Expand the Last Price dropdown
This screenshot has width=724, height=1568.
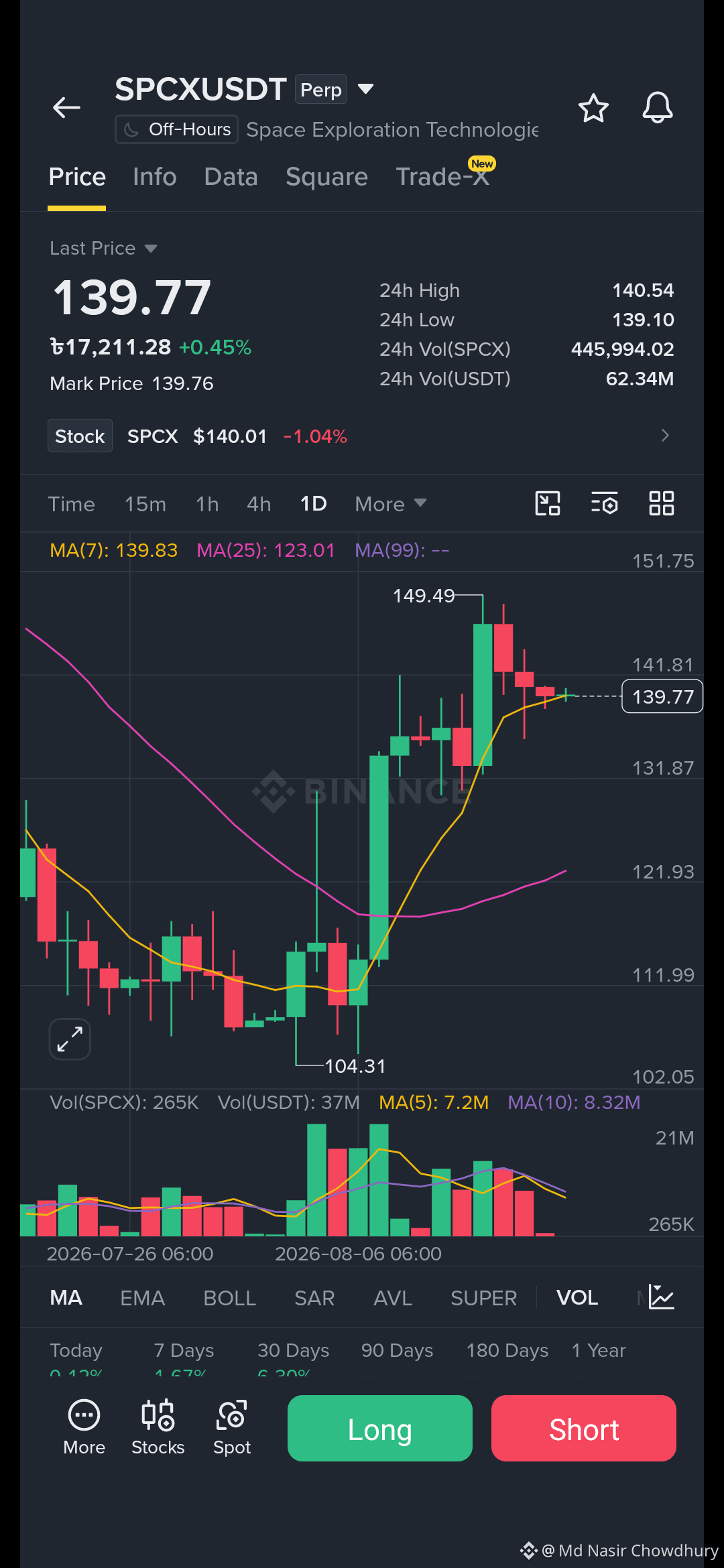104,249
